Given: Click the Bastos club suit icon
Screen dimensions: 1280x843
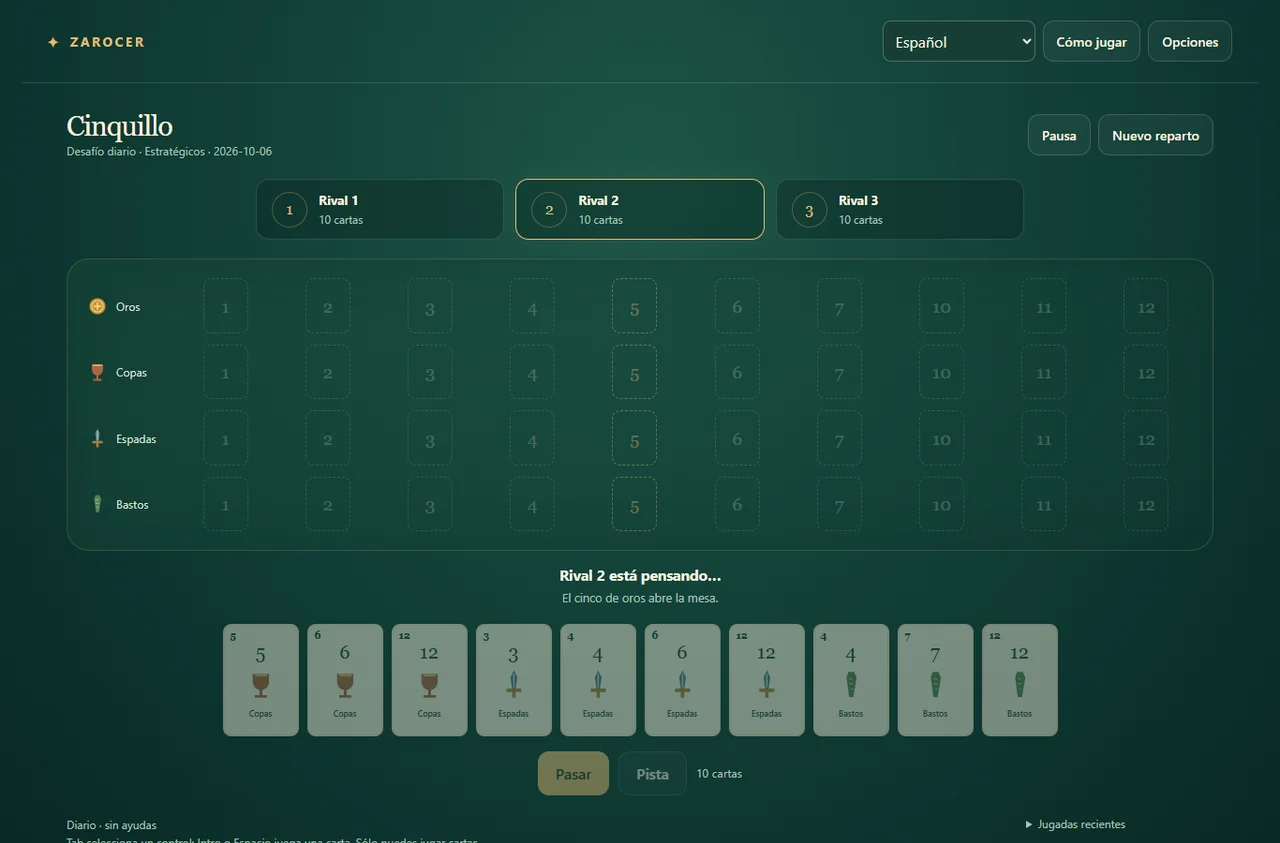Looking at the screenshot, I should 97,505.
